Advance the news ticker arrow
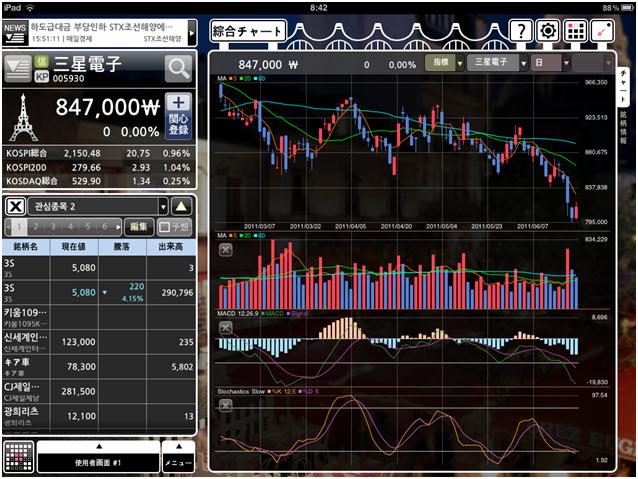638x479 pixels. click(x=192, y=33)
